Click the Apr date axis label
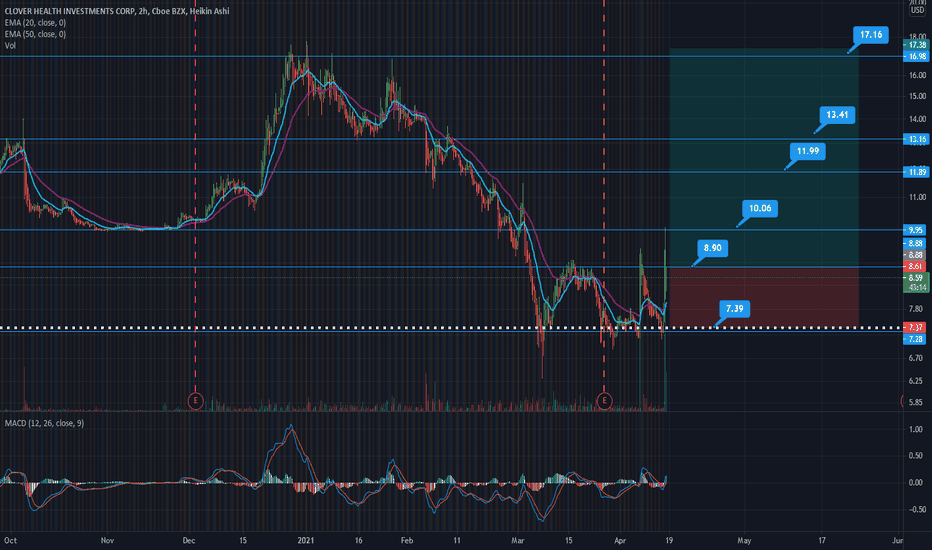 [x=620, y=540]
